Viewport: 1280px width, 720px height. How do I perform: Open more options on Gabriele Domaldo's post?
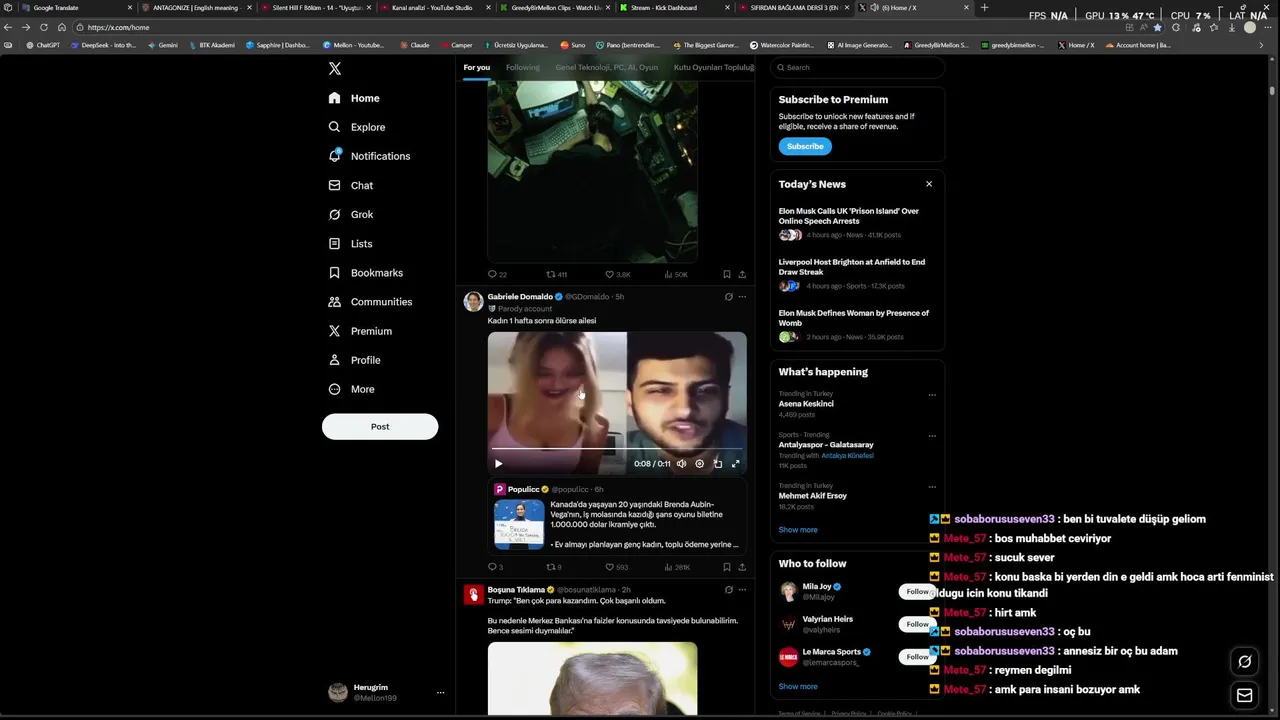[x=742, y=297]
